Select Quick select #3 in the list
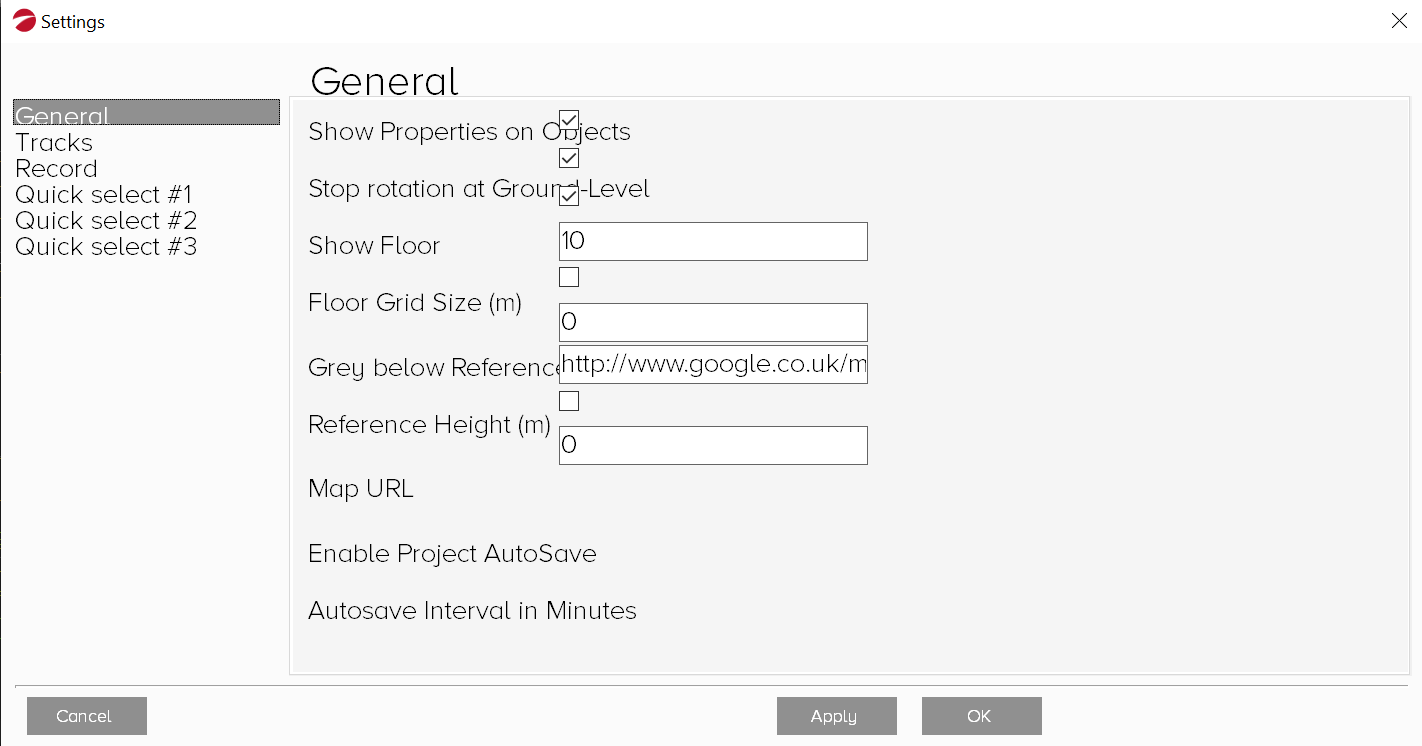Image resolution: width=1422 pixels, height=746 pixels. (106, 247)
